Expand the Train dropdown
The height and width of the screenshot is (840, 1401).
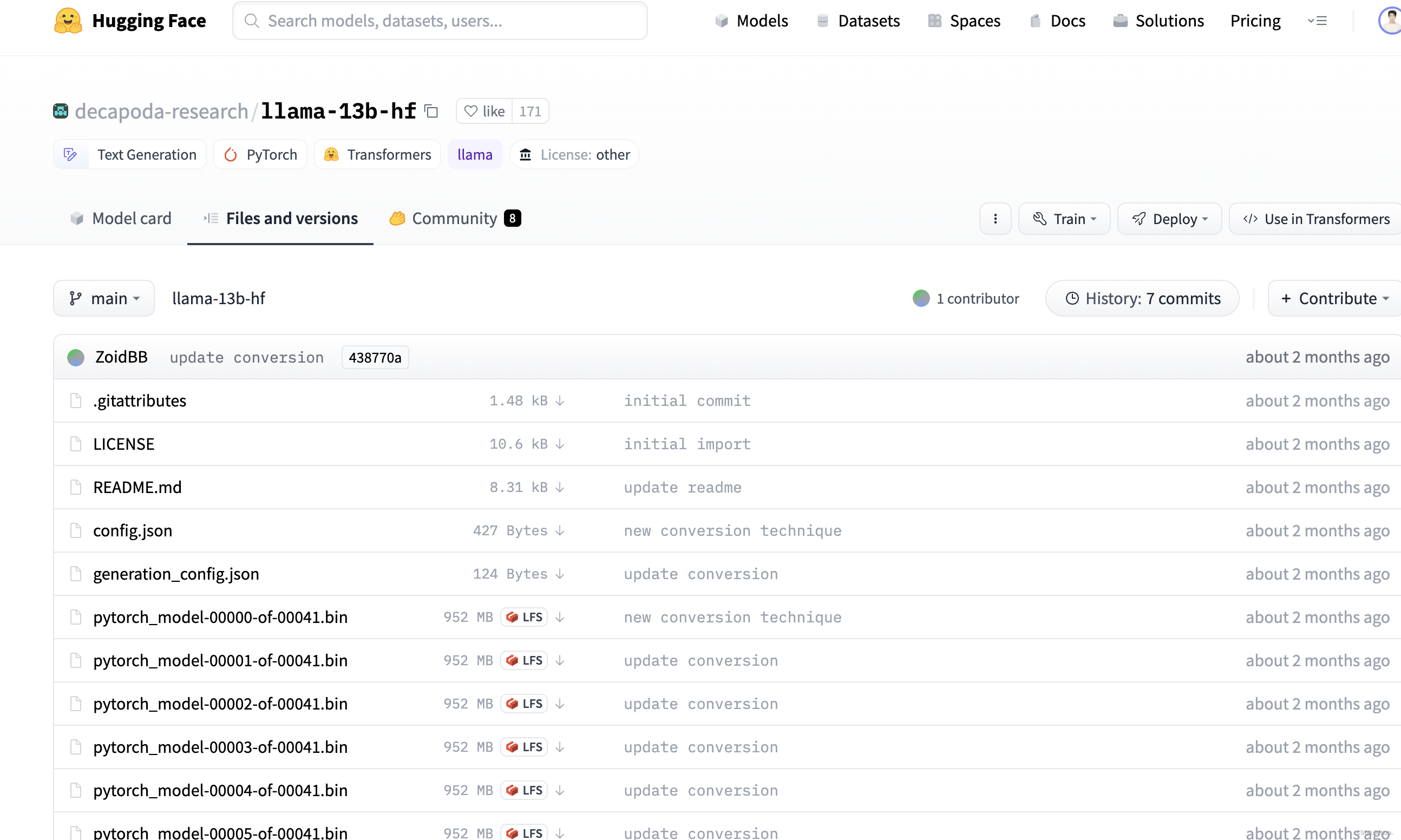click(1064, 219)
